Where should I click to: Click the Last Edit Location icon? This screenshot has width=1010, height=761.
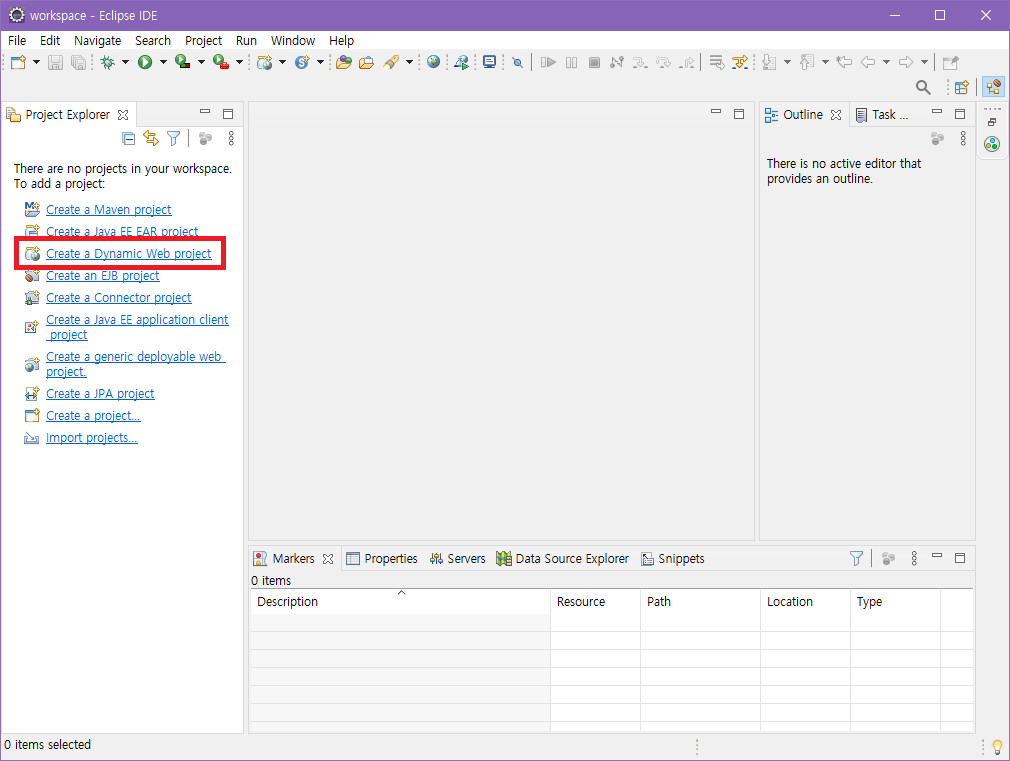click(844, 63)
